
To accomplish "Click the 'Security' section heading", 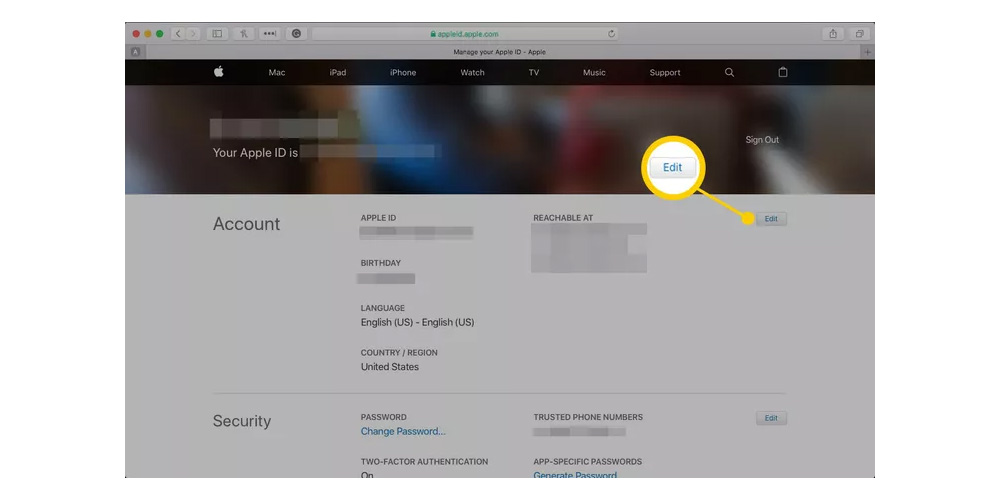I will pos(242,421).
